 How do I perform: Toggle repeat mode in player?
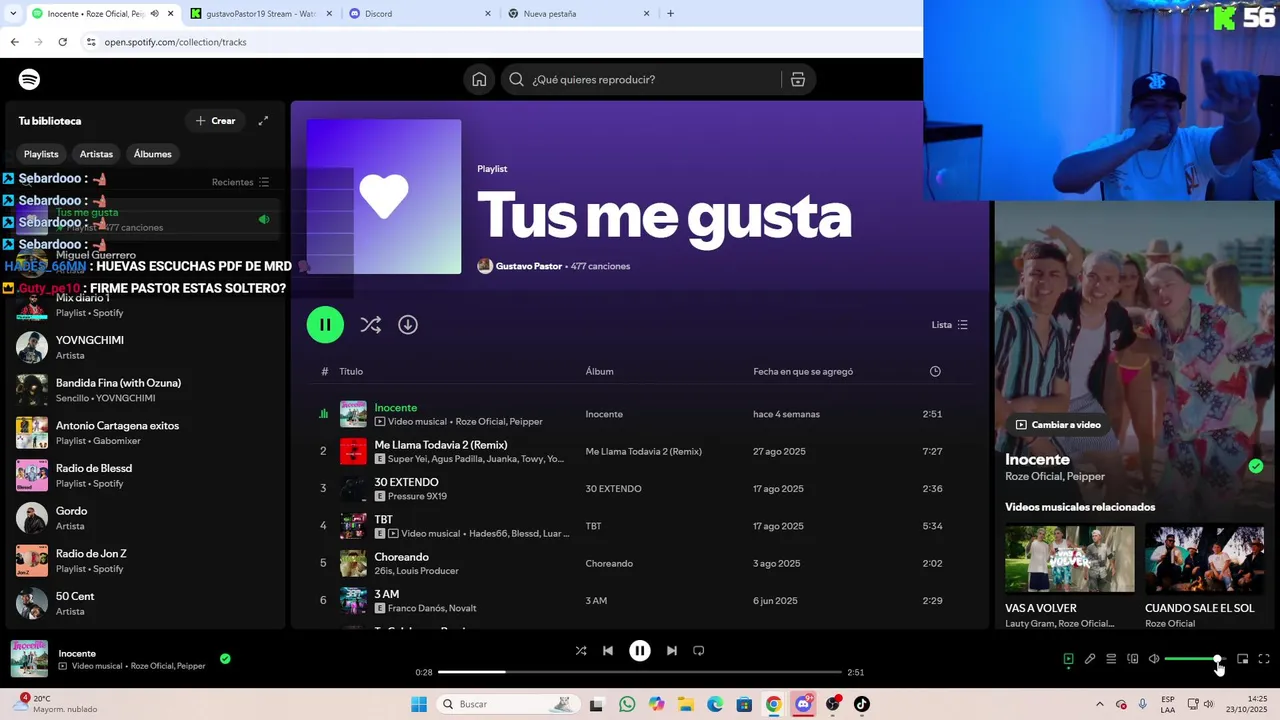pos(699,651)
